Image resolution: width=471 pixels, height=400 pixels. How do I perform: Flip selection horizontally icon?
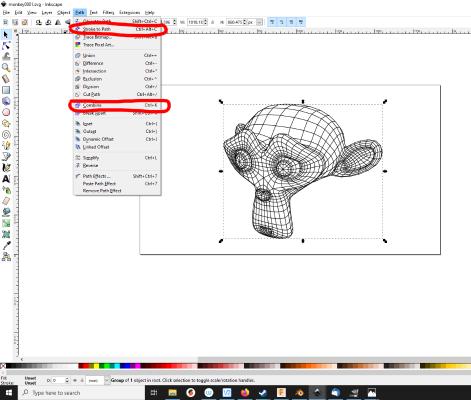pyautogui.click(x=58, y=22)
